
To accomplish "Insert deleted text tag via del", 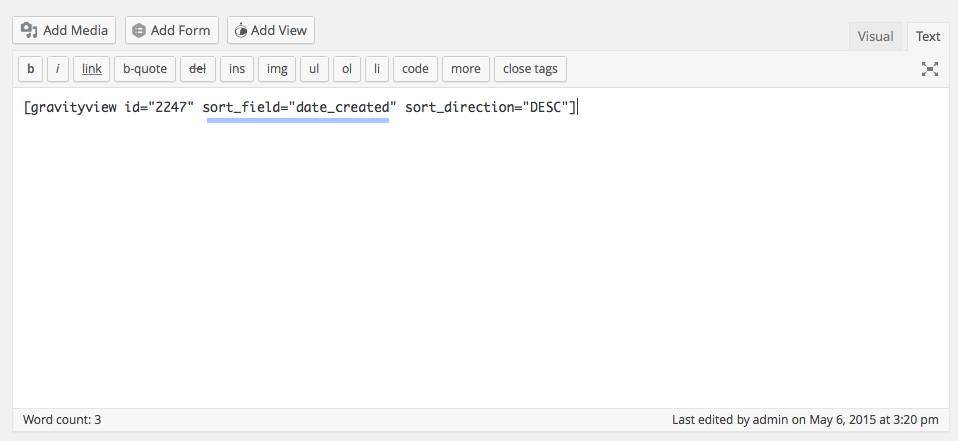I will (197, 69).
